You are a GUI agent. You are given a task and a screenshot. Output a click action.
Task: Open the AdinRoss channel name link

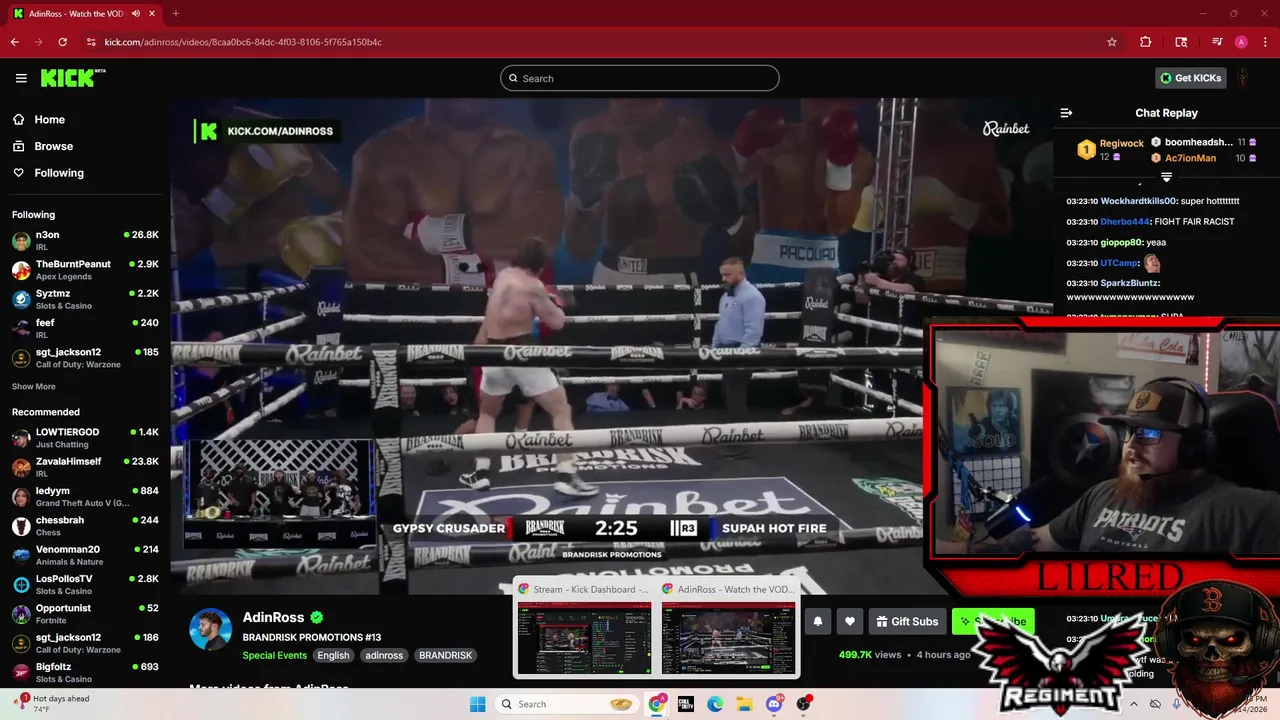pos(275,618)
